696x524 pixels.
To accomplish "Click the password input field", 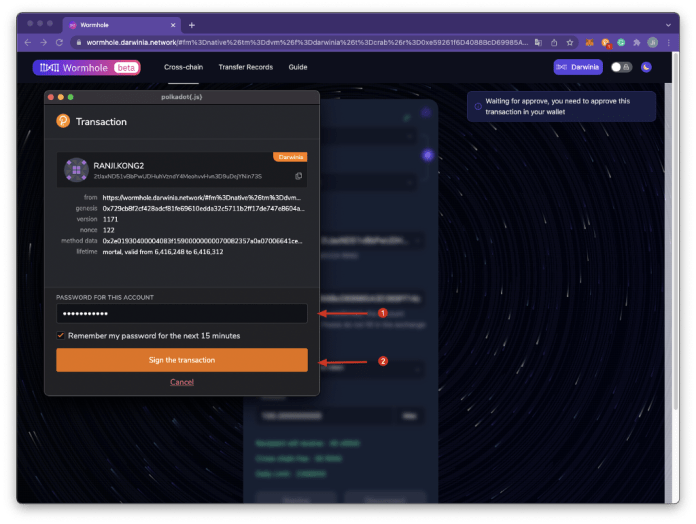I will (182, 313).
